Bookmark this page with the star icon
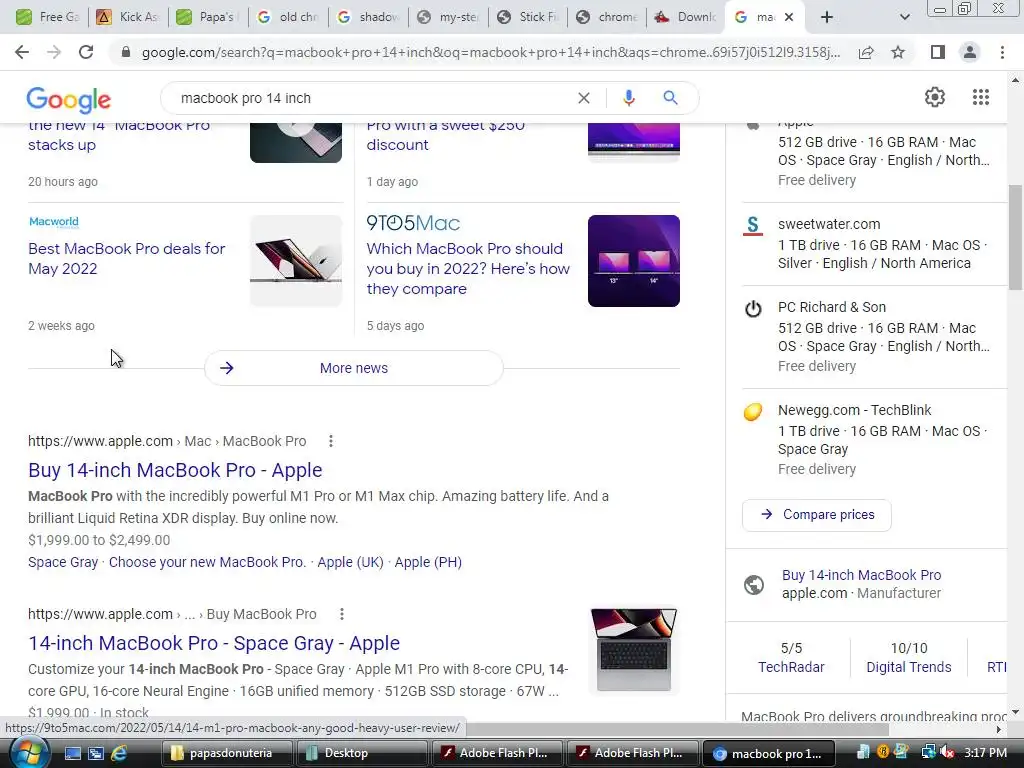1024x768 pixels. [898, 52]
